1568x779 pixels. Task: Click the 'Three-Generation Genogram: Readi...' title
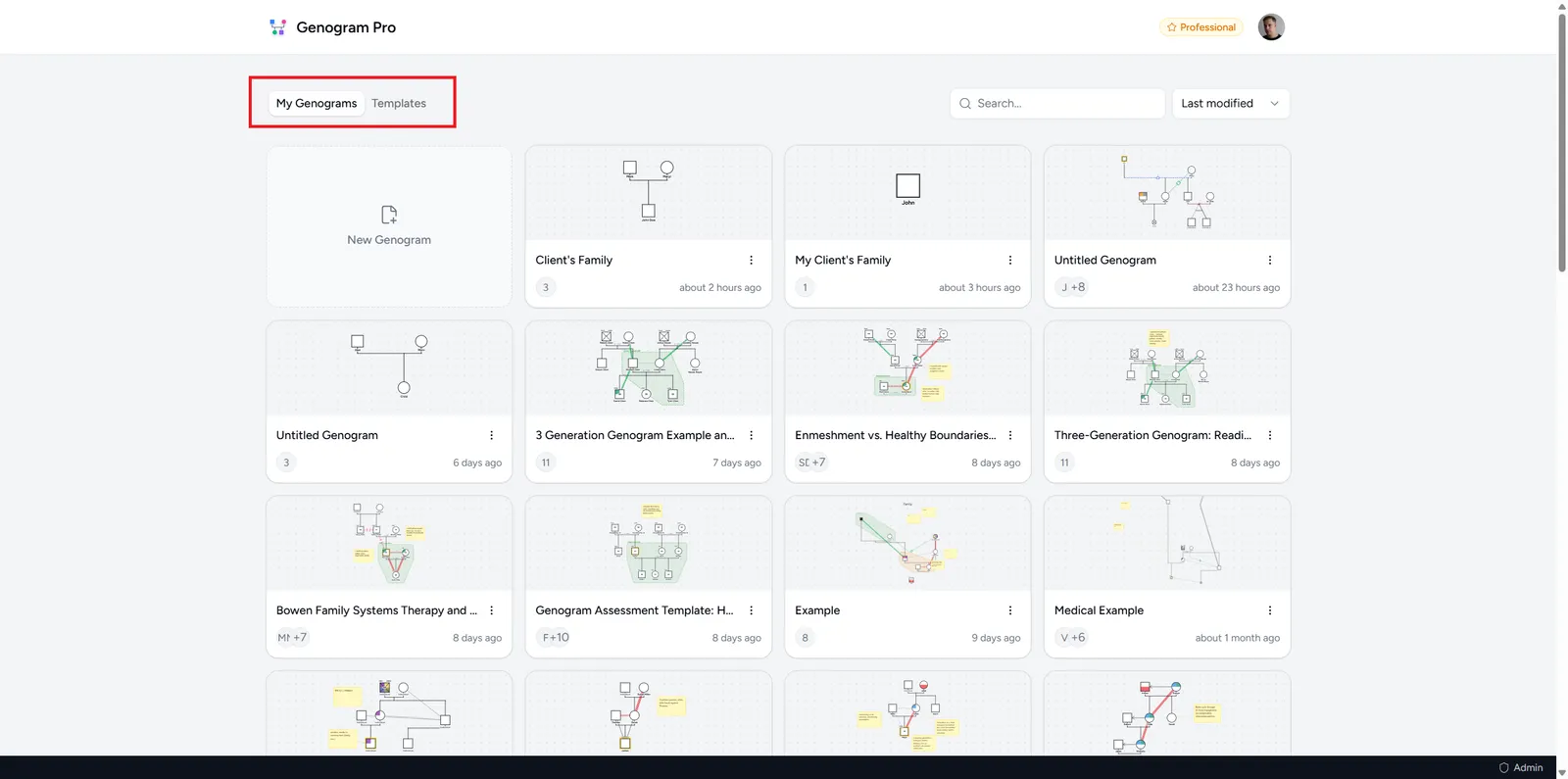tap(1152, 436)
